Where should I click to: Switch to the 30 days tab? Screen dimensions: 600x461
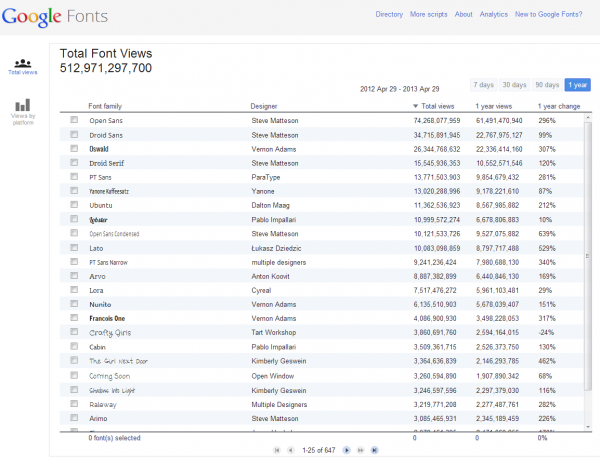coord(515,84)
